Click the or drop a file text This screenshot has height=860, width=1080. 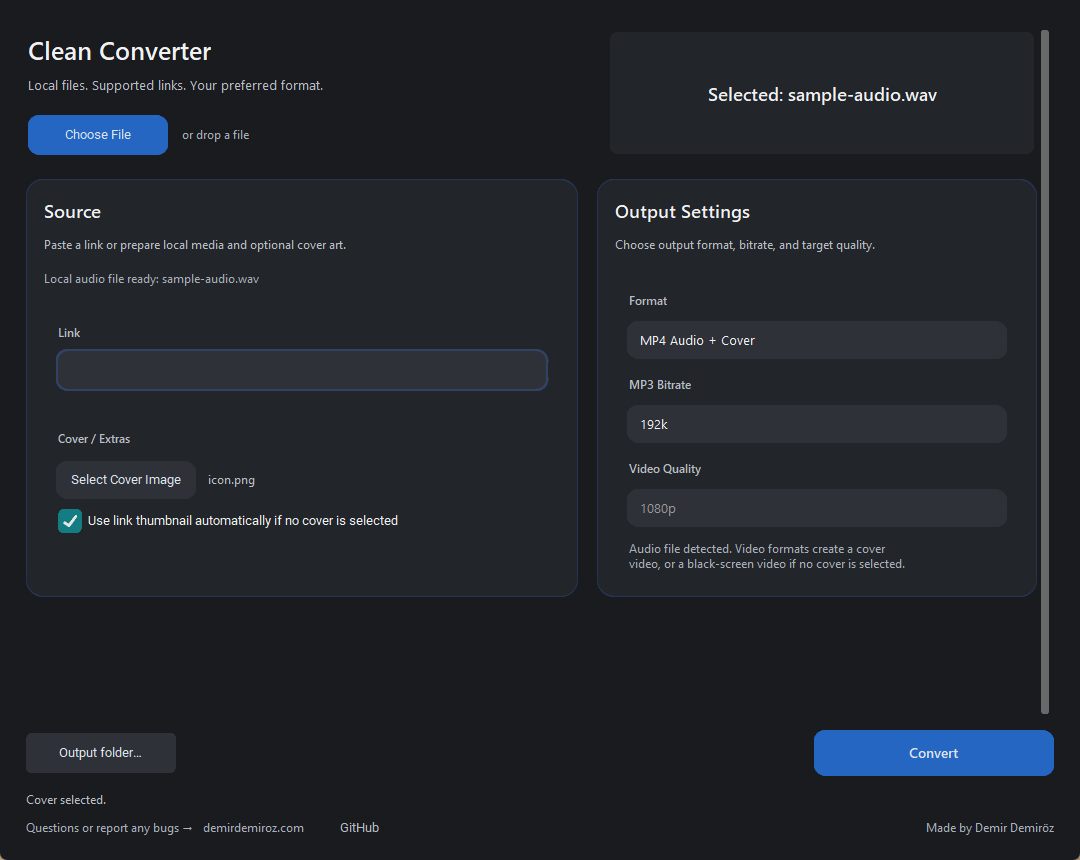tap(216, 135)
